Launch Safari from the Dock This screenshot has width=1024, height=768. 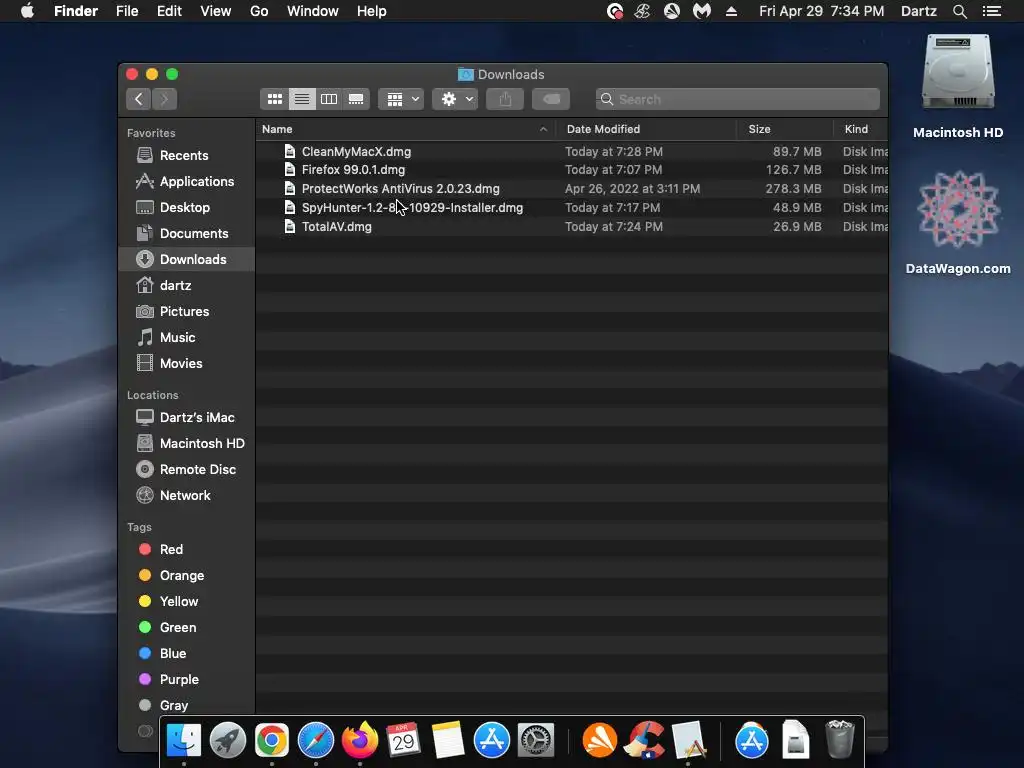coord(315,740)
